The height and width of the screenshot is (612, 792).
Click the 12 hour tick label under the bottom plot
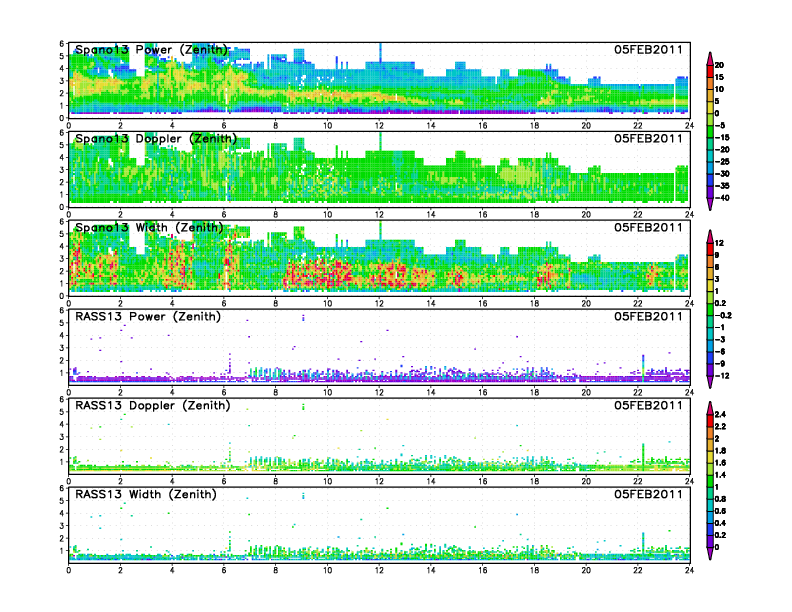[x=379, y=570]
